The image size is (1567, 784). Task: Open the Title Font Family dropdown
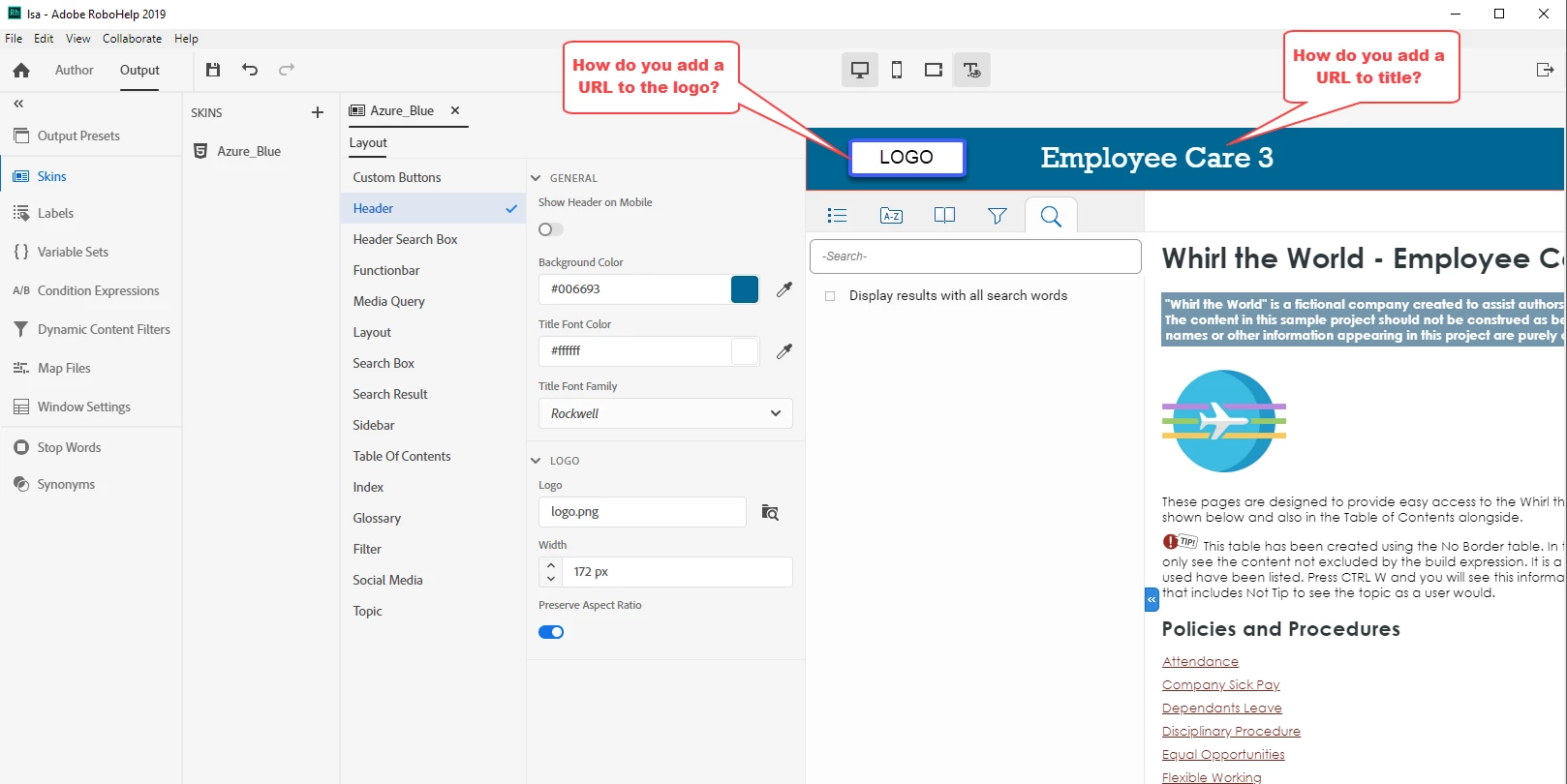point(665,413)
